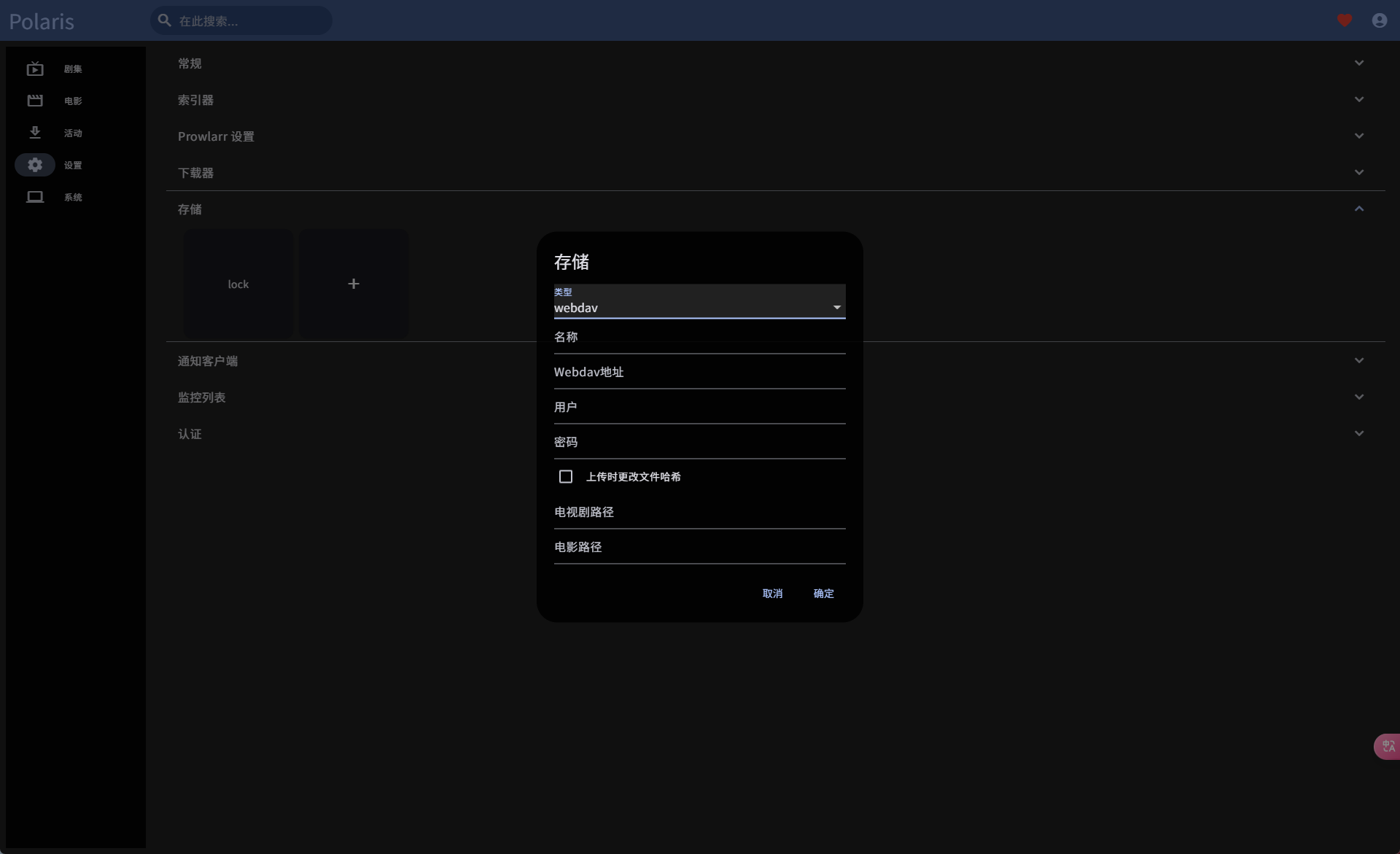
Task: Open the Activity (活动) download icon
Action: click(35, 133)
